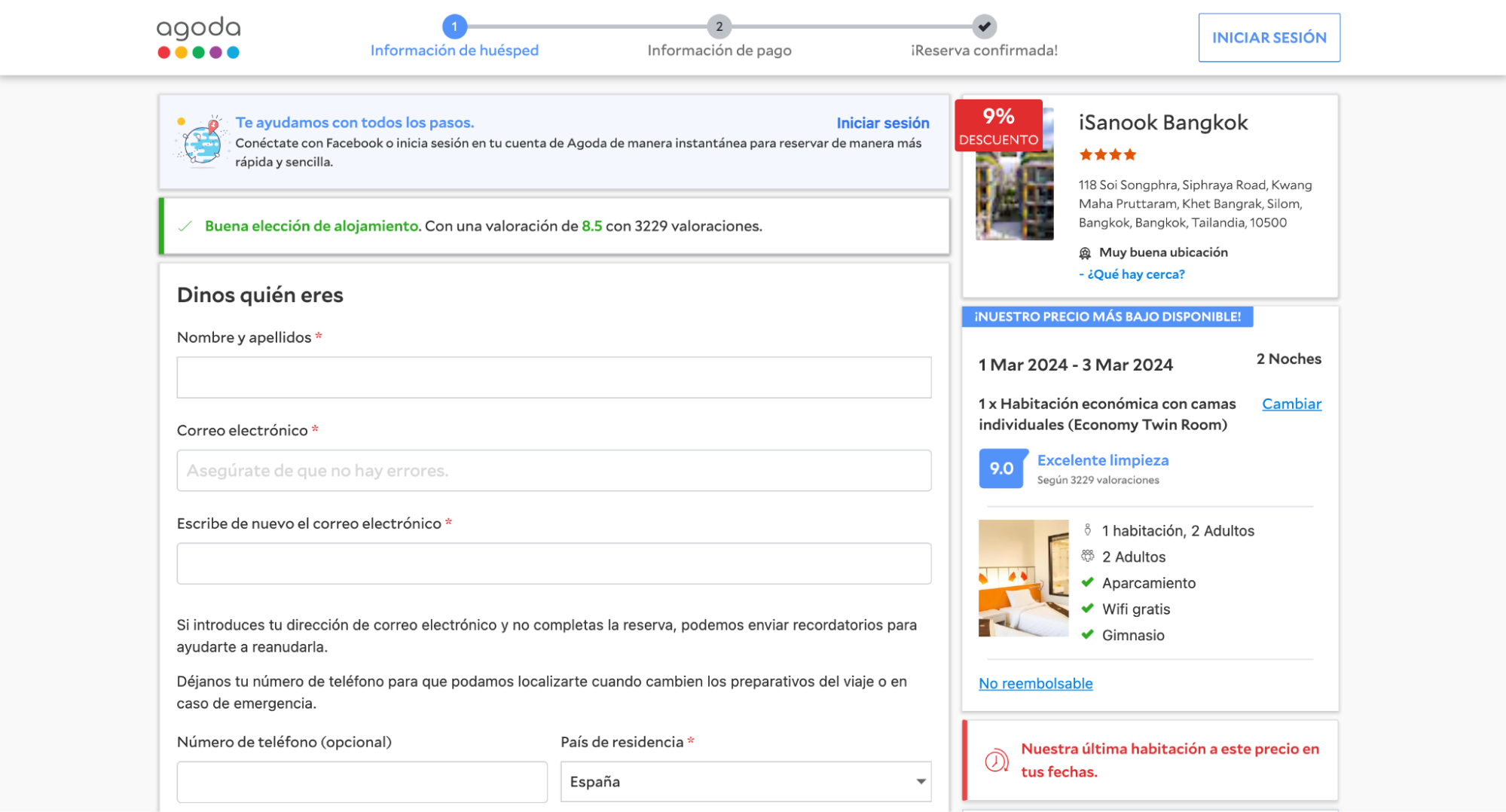The width and height of the screenshot is (1506, 812).
Task: Click the location award icon
Action: 1085,253
